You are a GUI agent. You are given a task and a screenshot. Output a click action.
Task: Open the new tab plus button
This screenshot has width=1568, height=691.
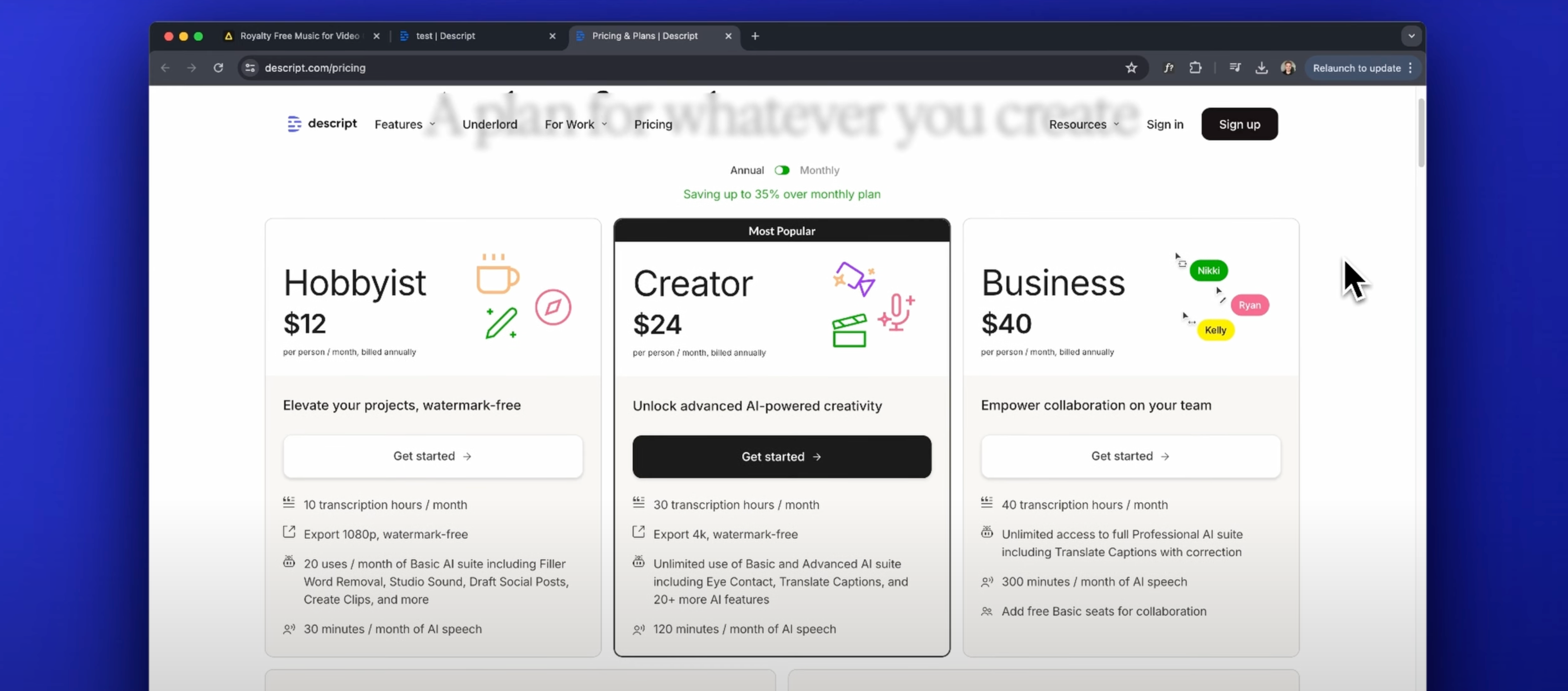755,36
